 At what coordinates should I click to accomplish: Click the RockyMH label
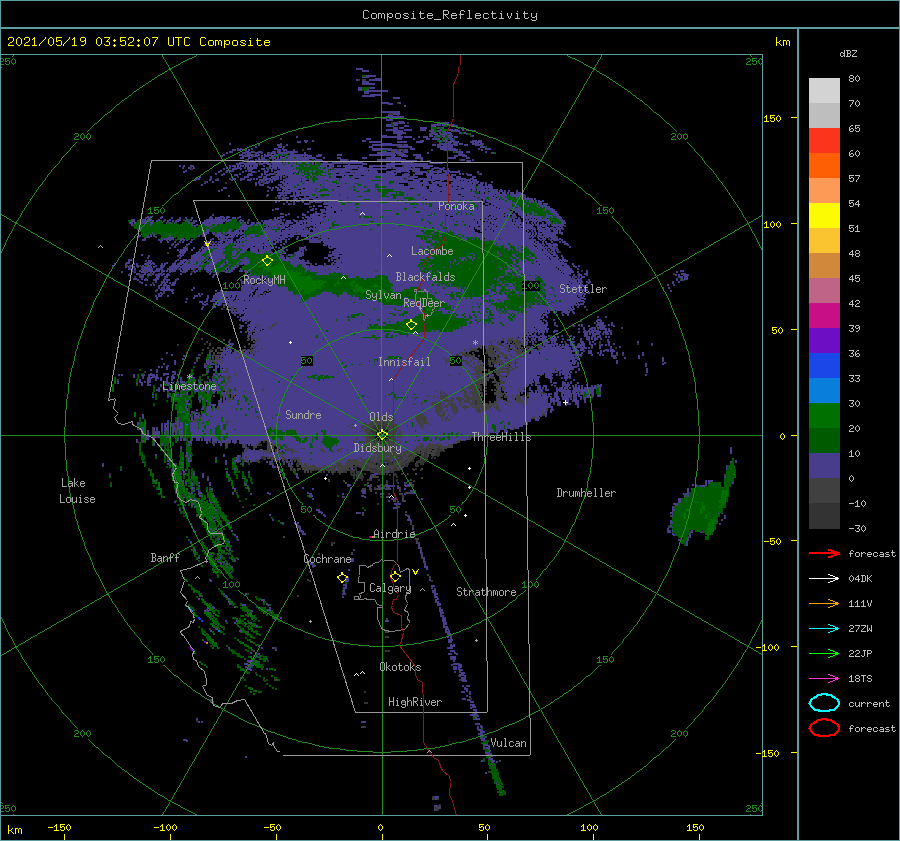[264, 280]
